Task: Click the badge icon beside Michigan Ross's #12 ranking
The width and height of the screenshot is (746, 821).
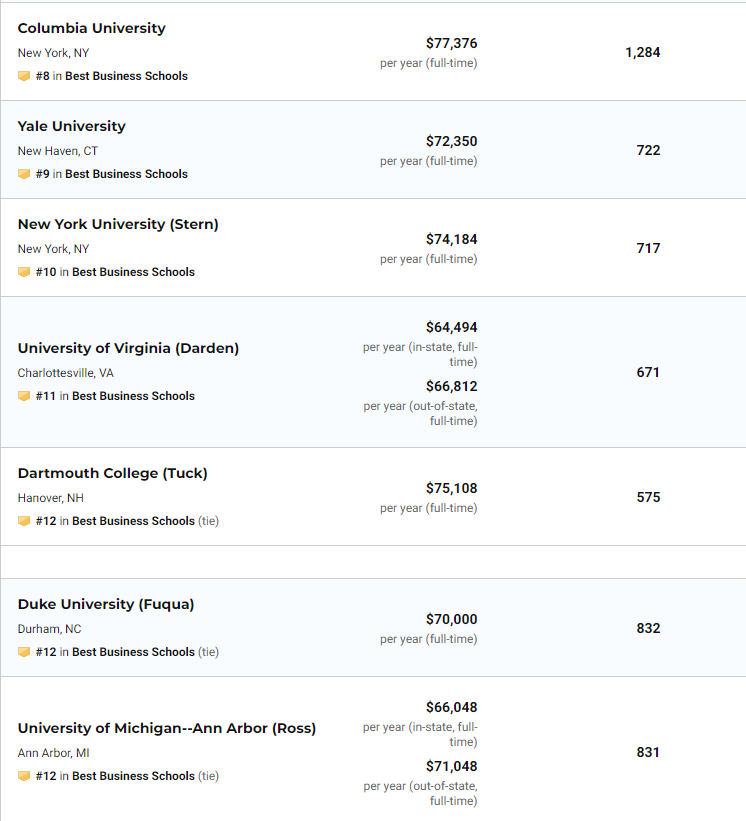Action: click(24, 776)
